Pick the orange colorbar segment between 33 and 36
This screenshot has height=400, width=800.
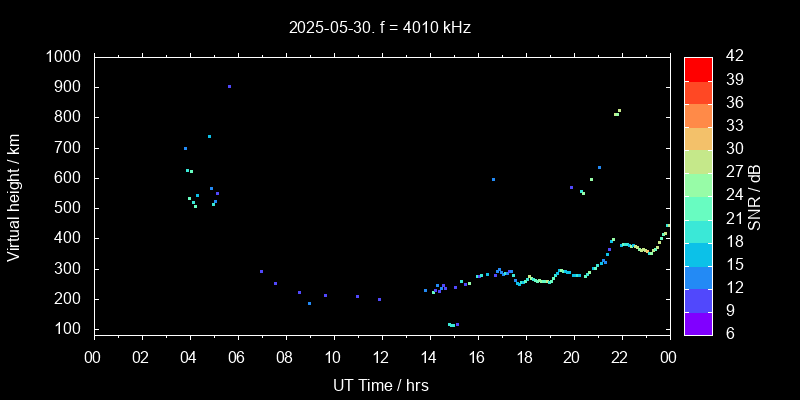(x=698, y=114)
